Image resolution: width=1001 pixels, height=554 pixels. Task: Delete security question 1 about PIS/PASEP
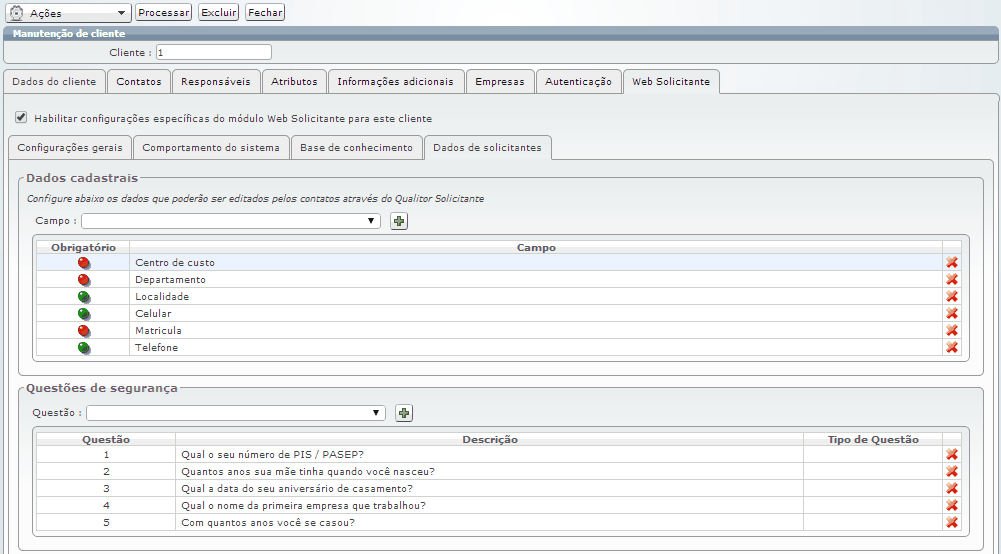click(951, 455)
